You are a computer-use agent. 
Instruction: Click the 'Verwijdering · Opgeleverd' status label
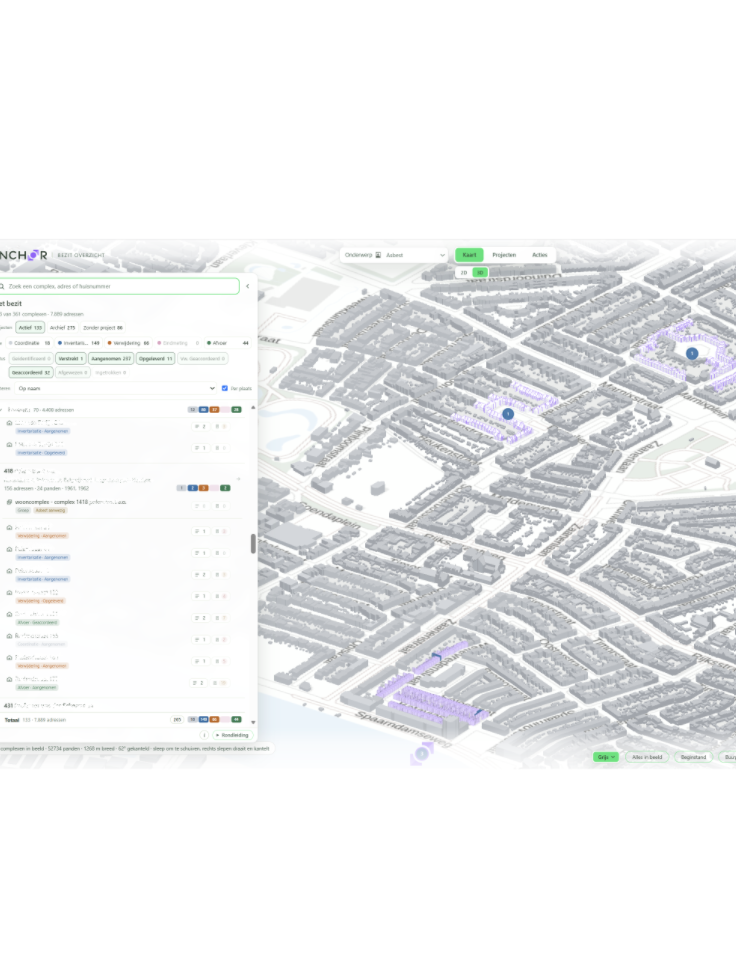(40, 601)
